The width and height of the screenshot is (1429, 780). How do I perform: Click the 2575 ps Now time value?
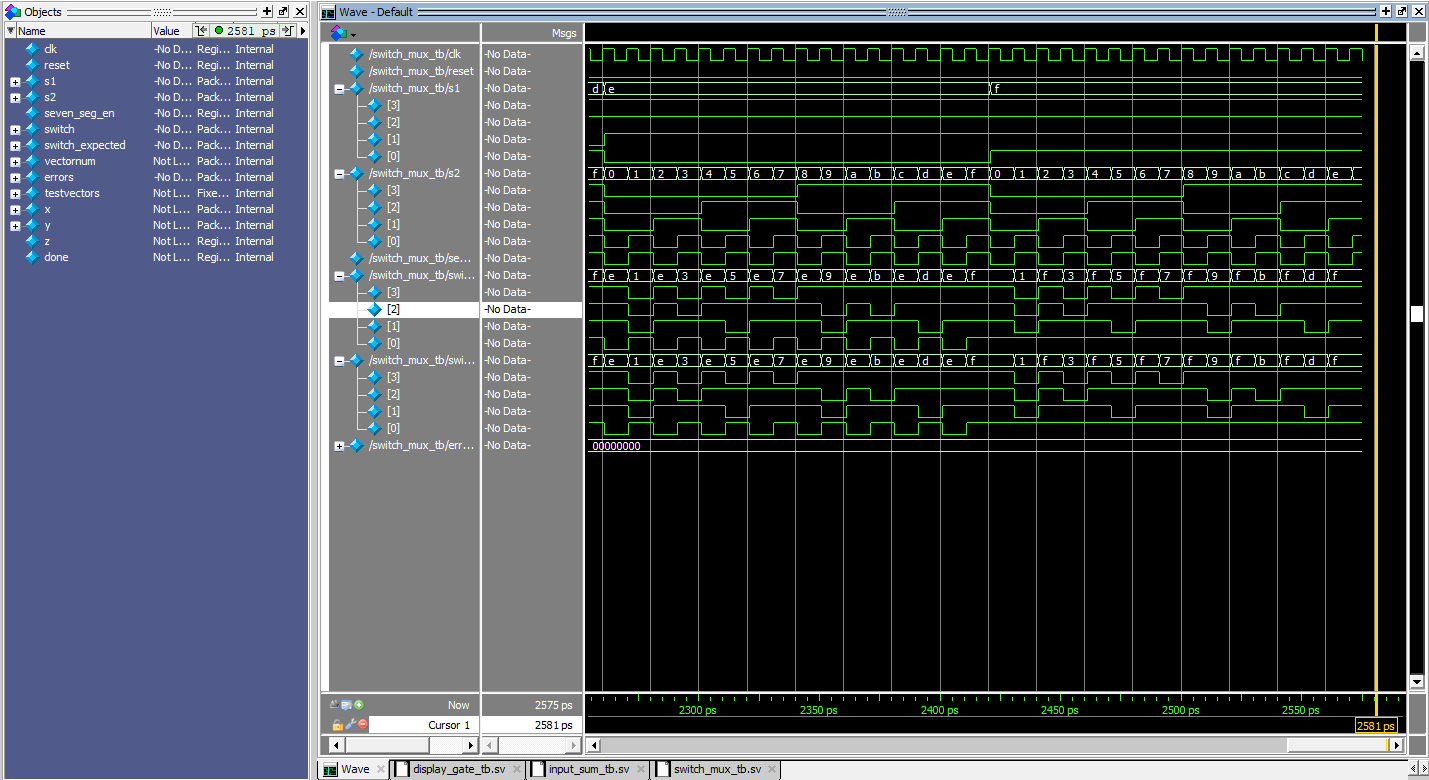pos(553,705)
